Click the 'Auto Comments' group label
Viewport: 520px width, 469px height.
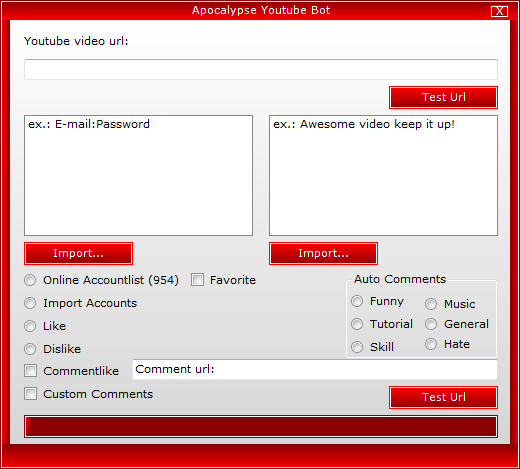pos(400,279)
